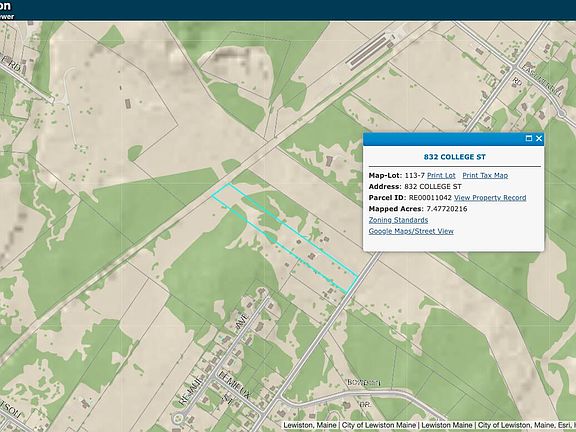Image resolution: width=576 pixels, height=432 pixels.
Task: Open the Print Lot link
Action: pos(441,176)
